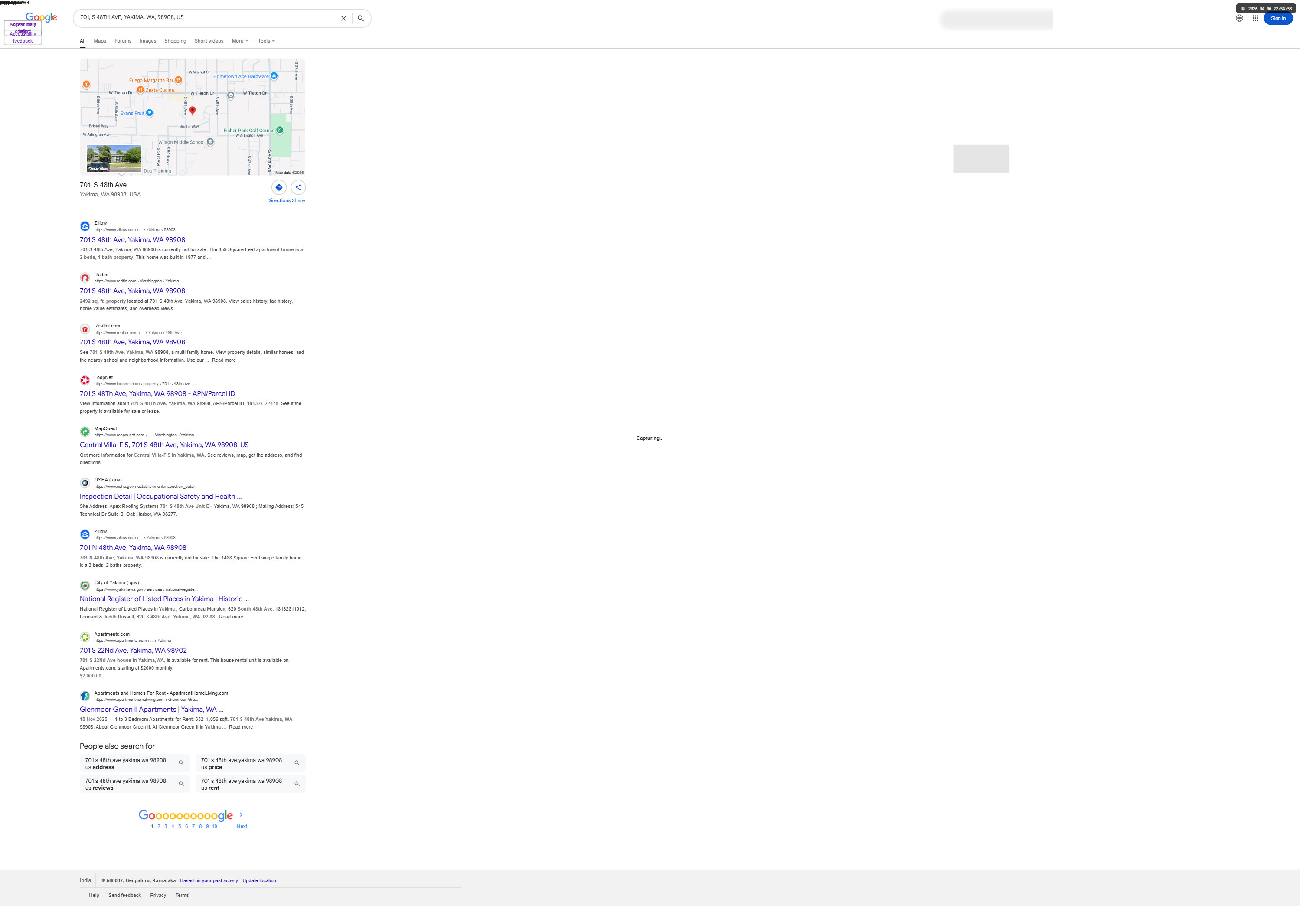Click the magnifier search button
This screenshot has width=1316, height=906.
[x=360, y=19]
